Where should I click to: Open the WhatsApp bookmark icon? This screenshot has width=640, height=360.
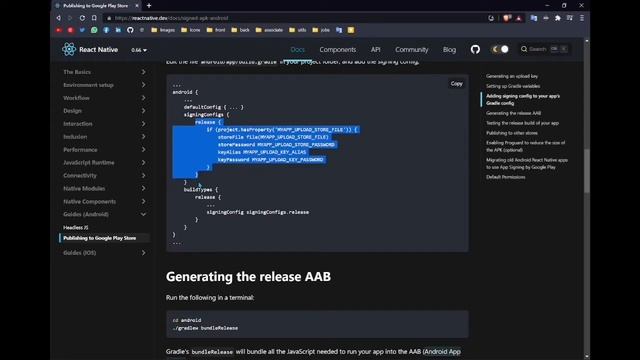coord(94,30)
